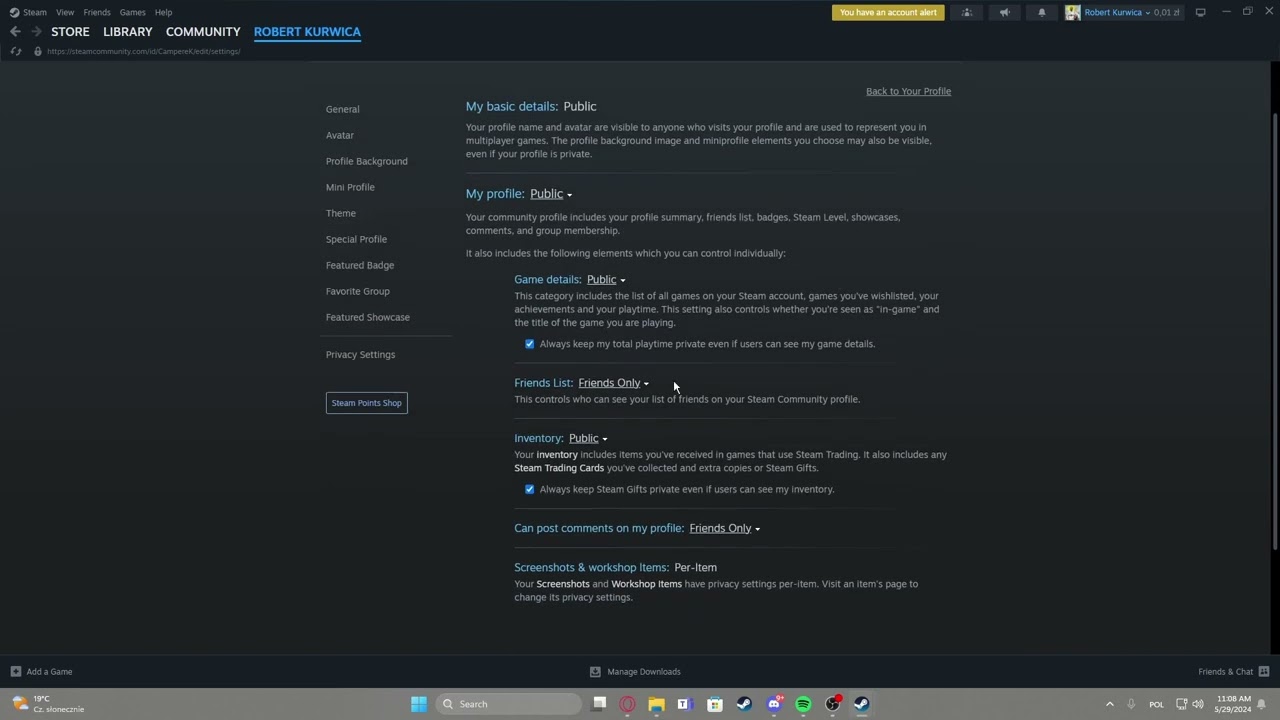This screenshot has width=1280, height=720.
Task: Select Favorite Group in the sidebar
Action: pyautogui.click(x=357, y=291)
